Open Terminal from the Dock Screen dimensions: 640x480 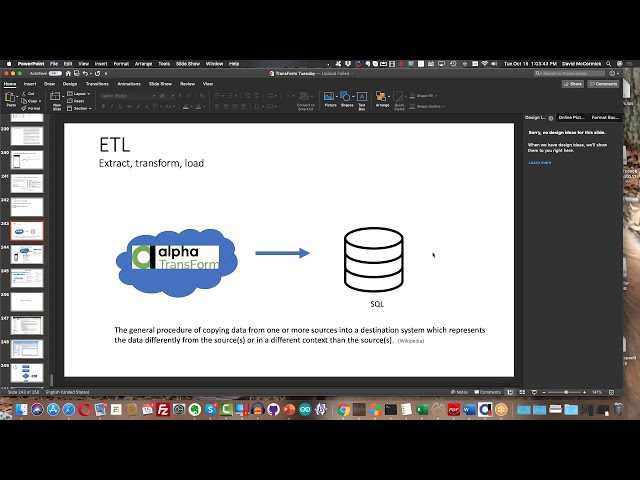pos(391,409)
